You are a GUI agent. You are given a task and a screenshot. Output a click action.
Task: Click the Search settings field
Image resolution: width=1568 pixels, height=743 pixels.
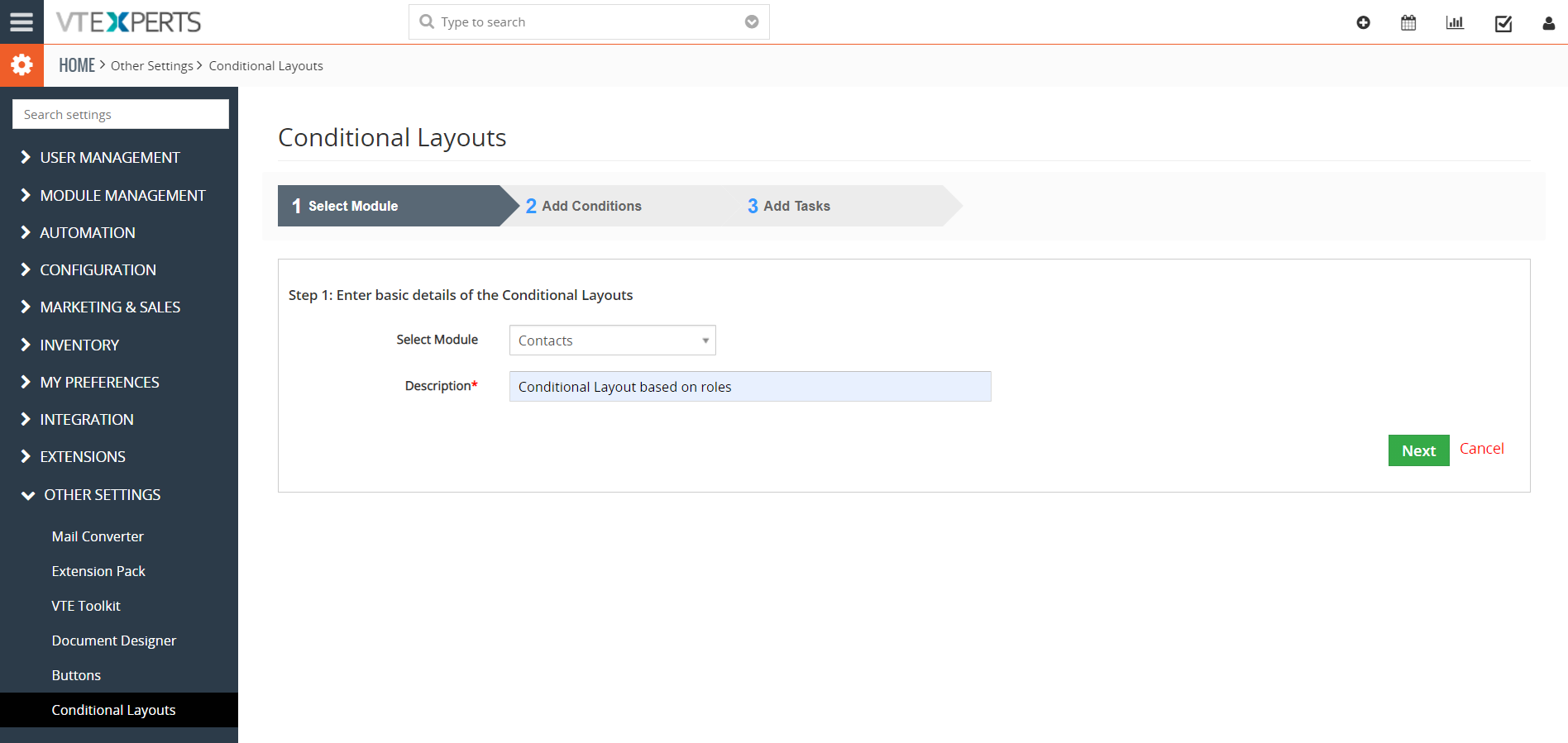click(121, 114)
